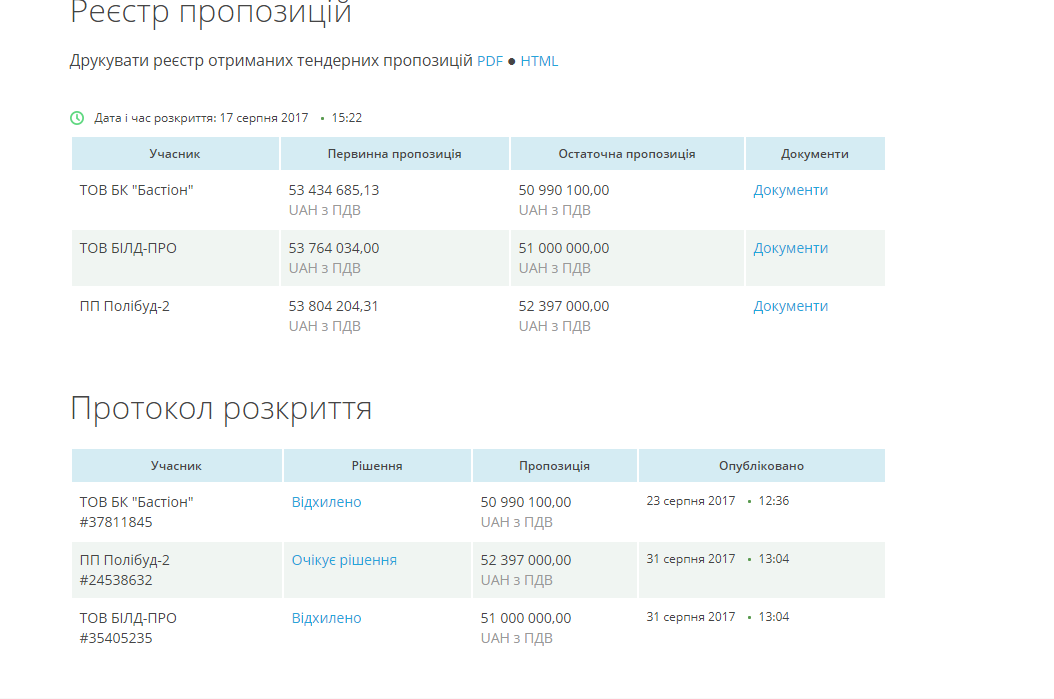Open the Відхилено decision for ТОВ БІЛД-ПРО
1054x699 pixels.
[x=327, y=618]
